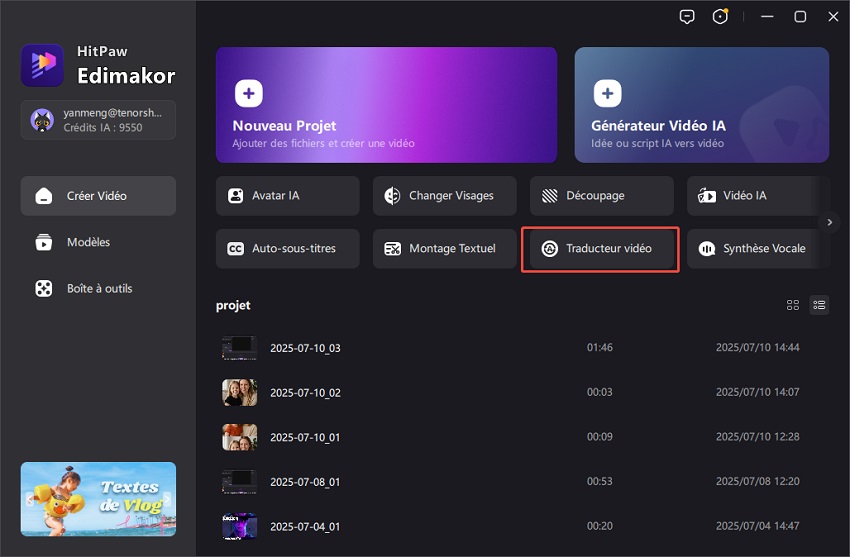Launch the Avatar IA tool
Image resolution: width=850 pixels, height=557 pixels.
[287, 196]
